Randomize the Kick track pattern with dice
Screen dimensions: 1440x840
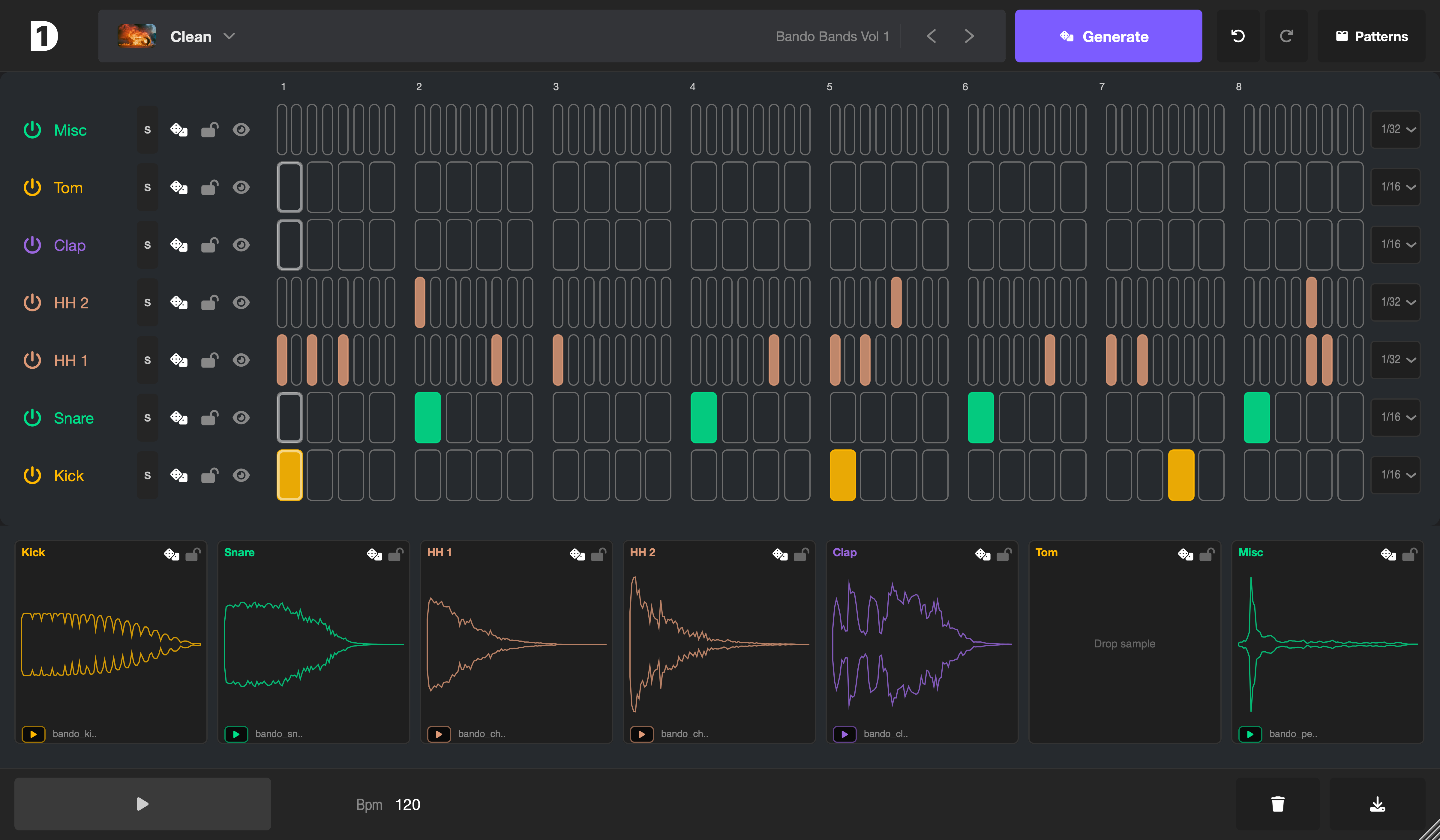179,475
